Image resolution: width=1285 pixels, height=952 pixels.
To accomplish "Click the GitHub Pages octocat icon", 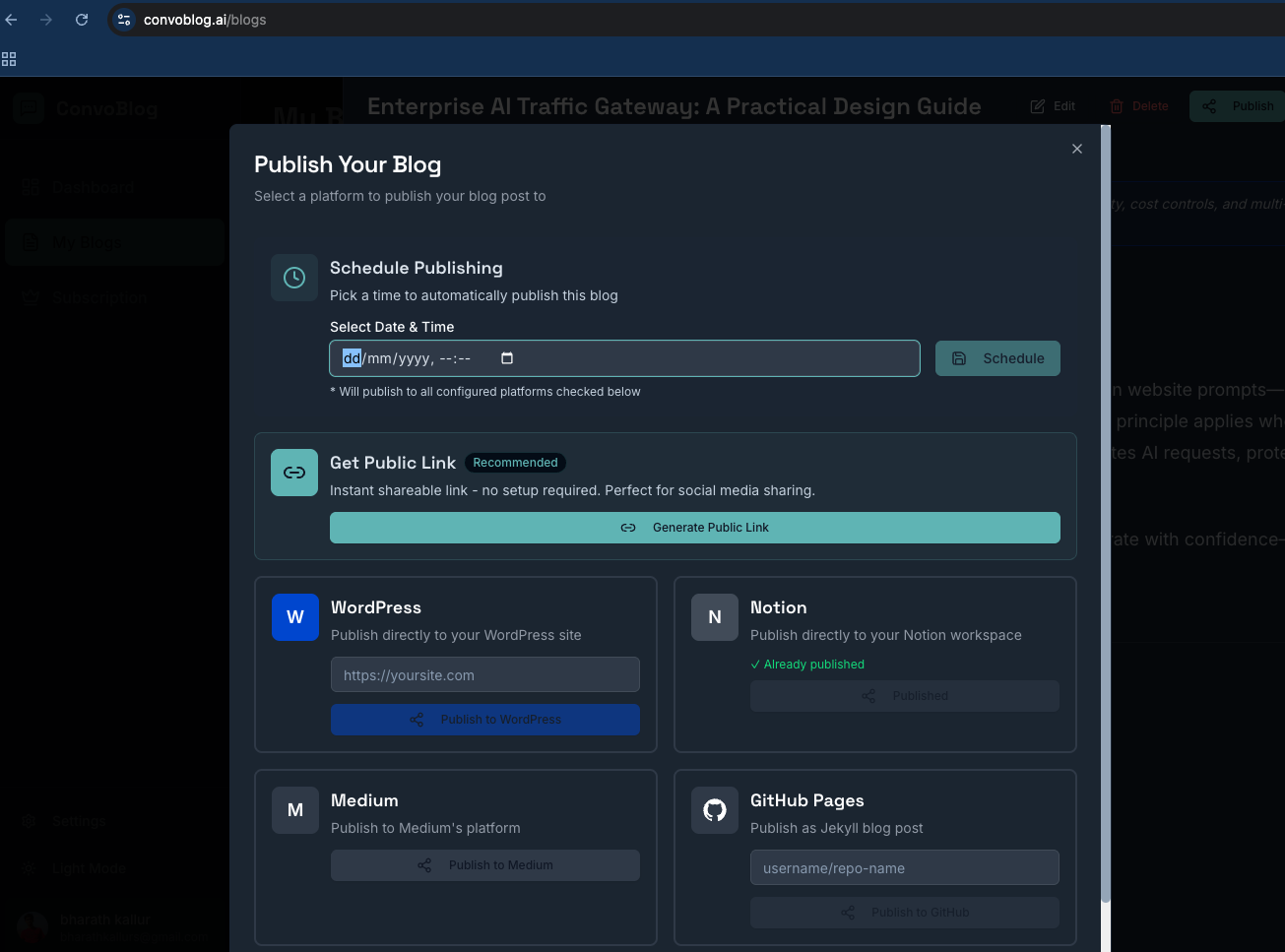I will click(715, 810).
